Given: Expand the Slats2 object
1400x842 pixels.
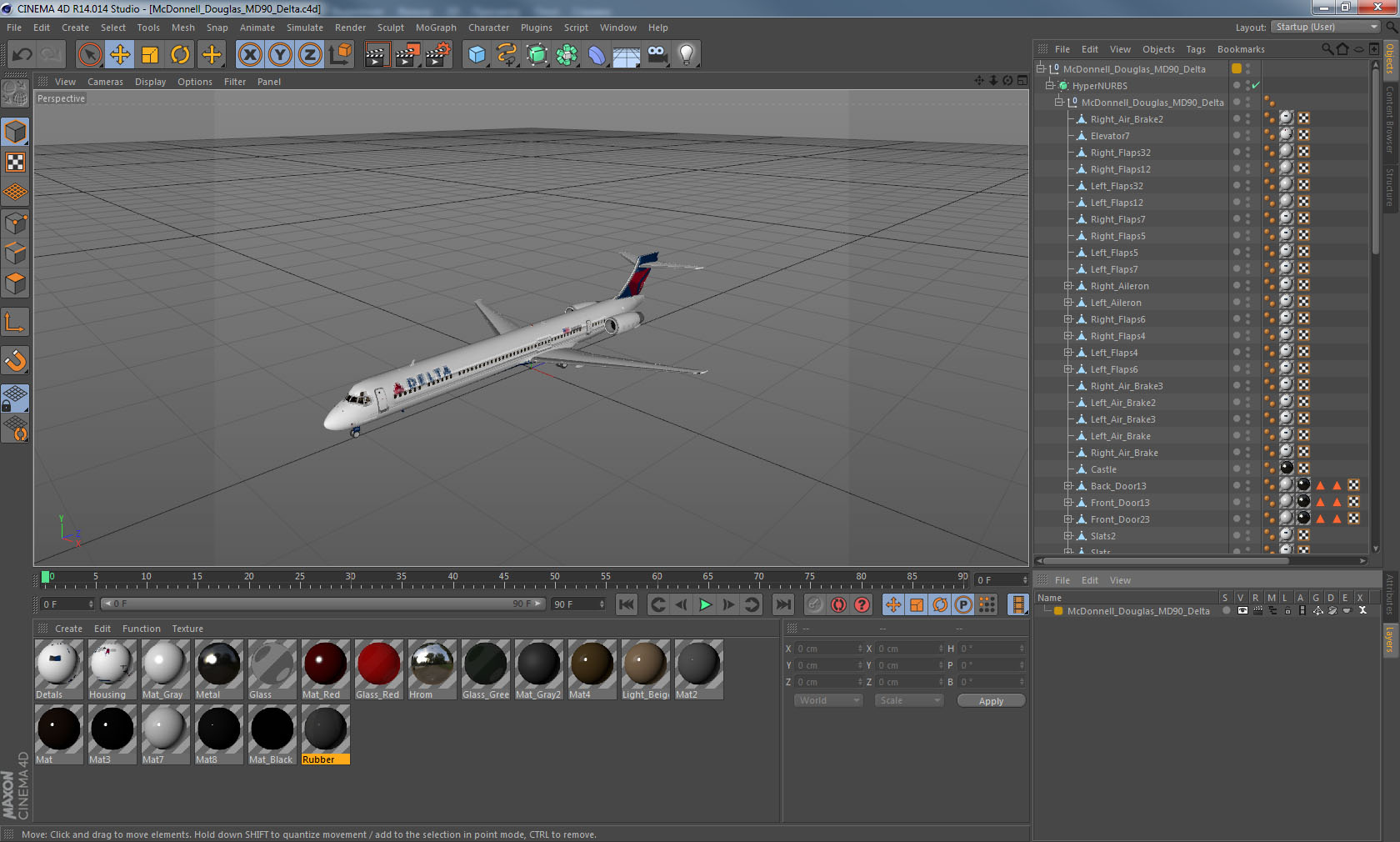Looking at the screenshot, I should tap(1068, 536).
